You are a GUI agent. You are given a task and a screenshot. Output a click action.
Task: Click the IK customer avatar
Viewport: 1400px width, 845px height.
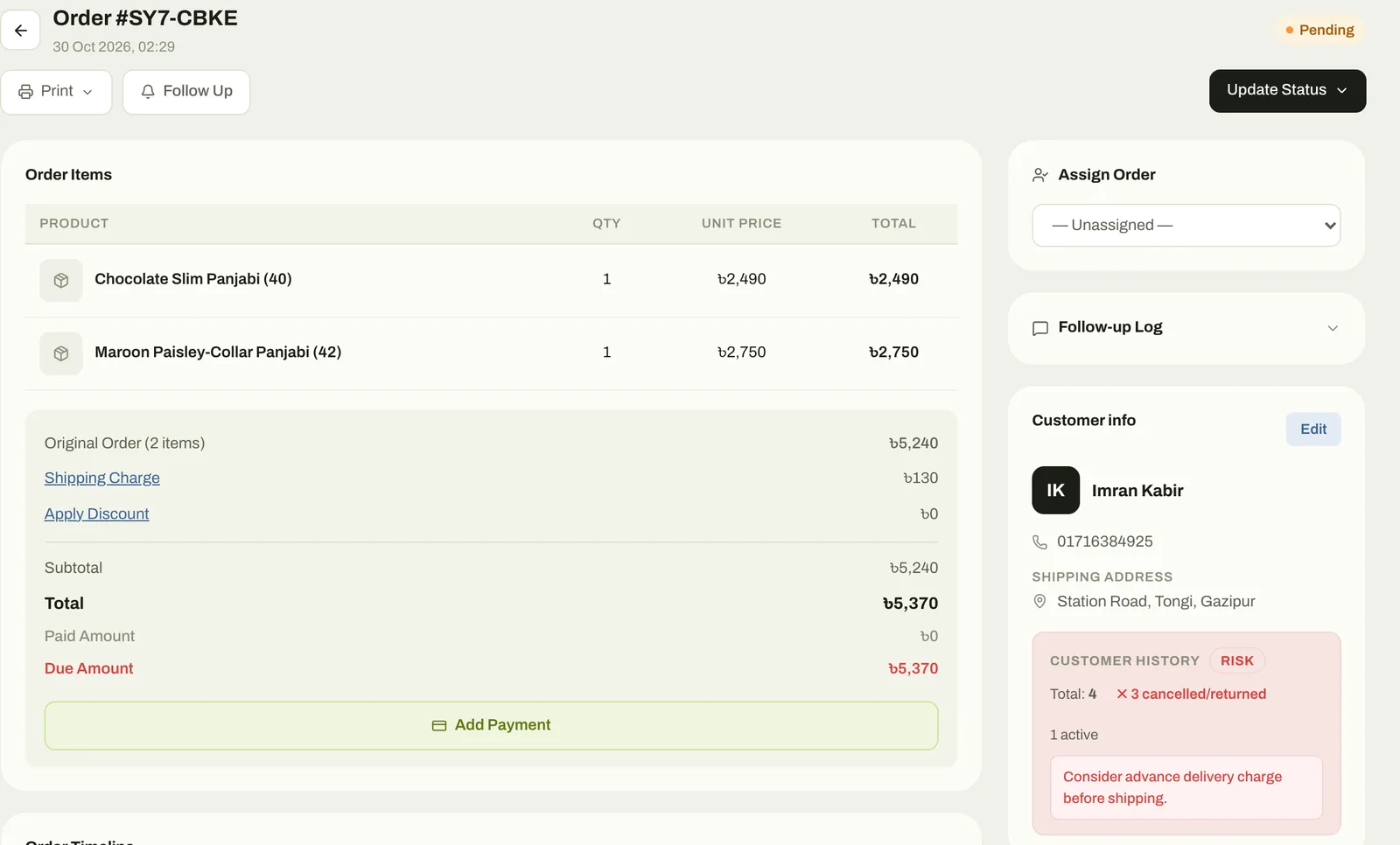[x=1056, y=490]
